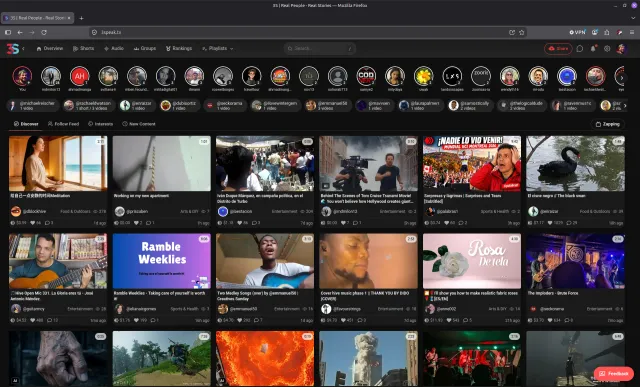
Task: Open 'The Imploders - Brute Force' title
Action: click(553, 294)
